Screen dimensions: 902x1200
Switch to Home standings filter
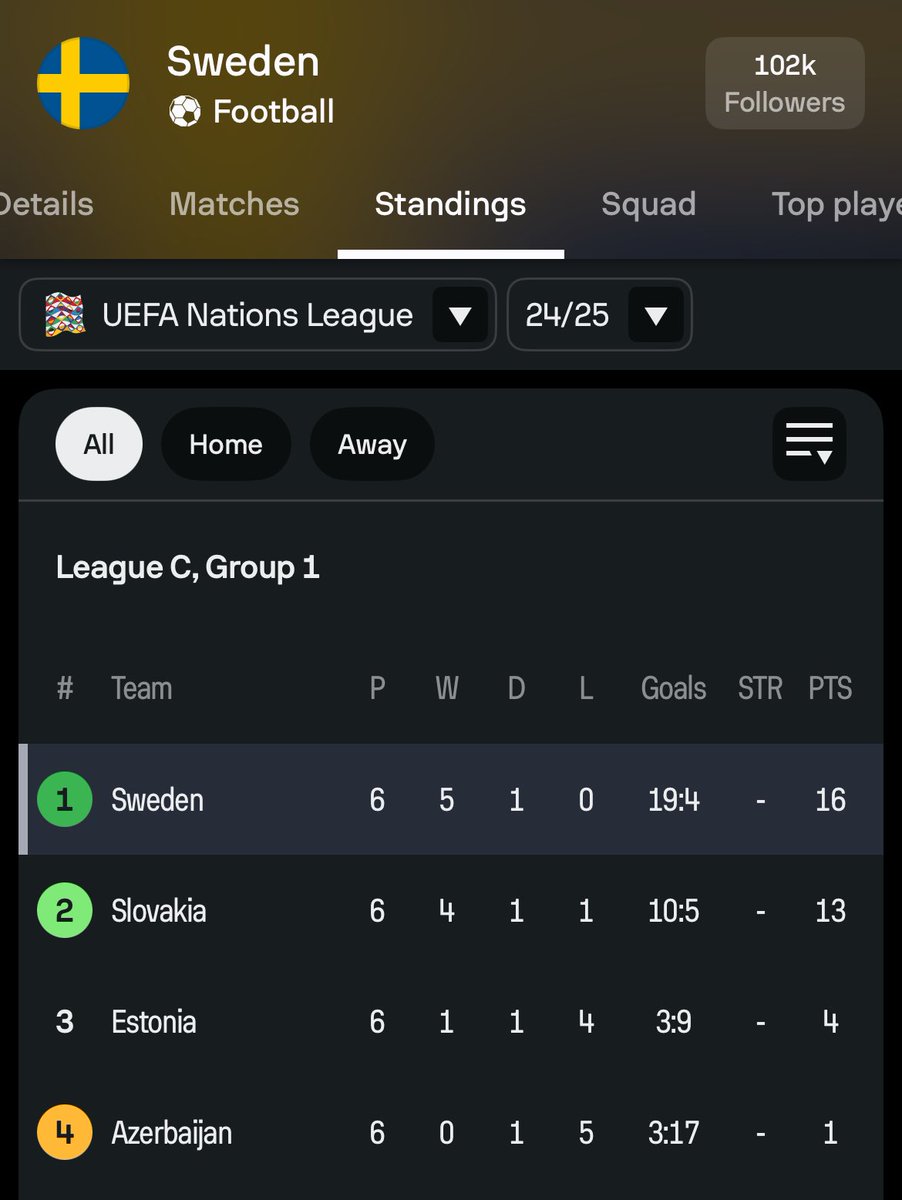[226, 444]
